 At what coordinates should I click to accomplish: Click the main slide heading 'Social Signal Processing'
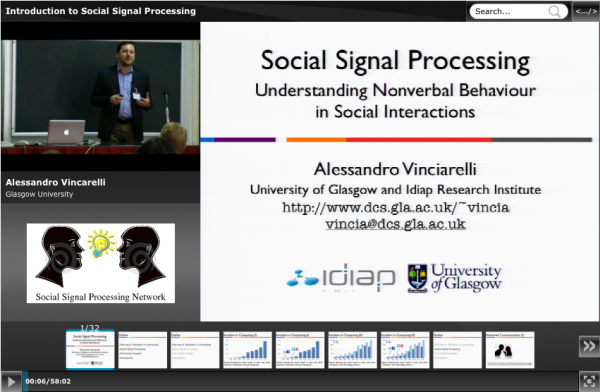click(x=395, y=61)
